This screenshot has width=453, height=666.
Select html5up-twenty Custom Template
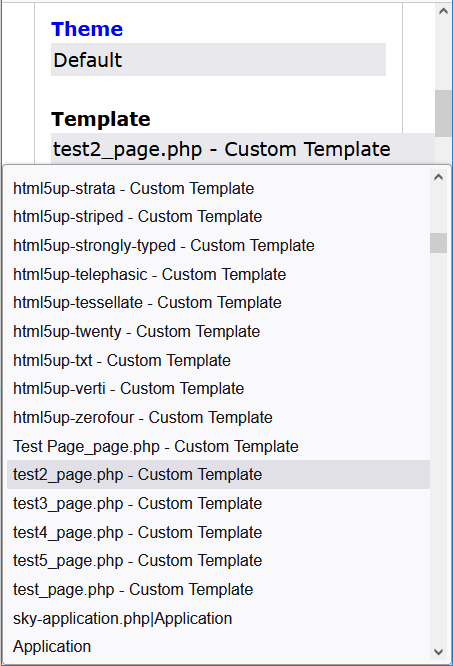(x=218, y=331)
